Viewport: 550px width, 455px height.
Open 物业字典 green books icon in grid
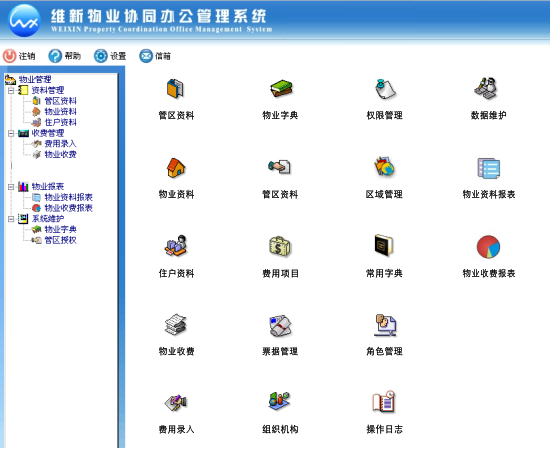[x=281, y=88]
